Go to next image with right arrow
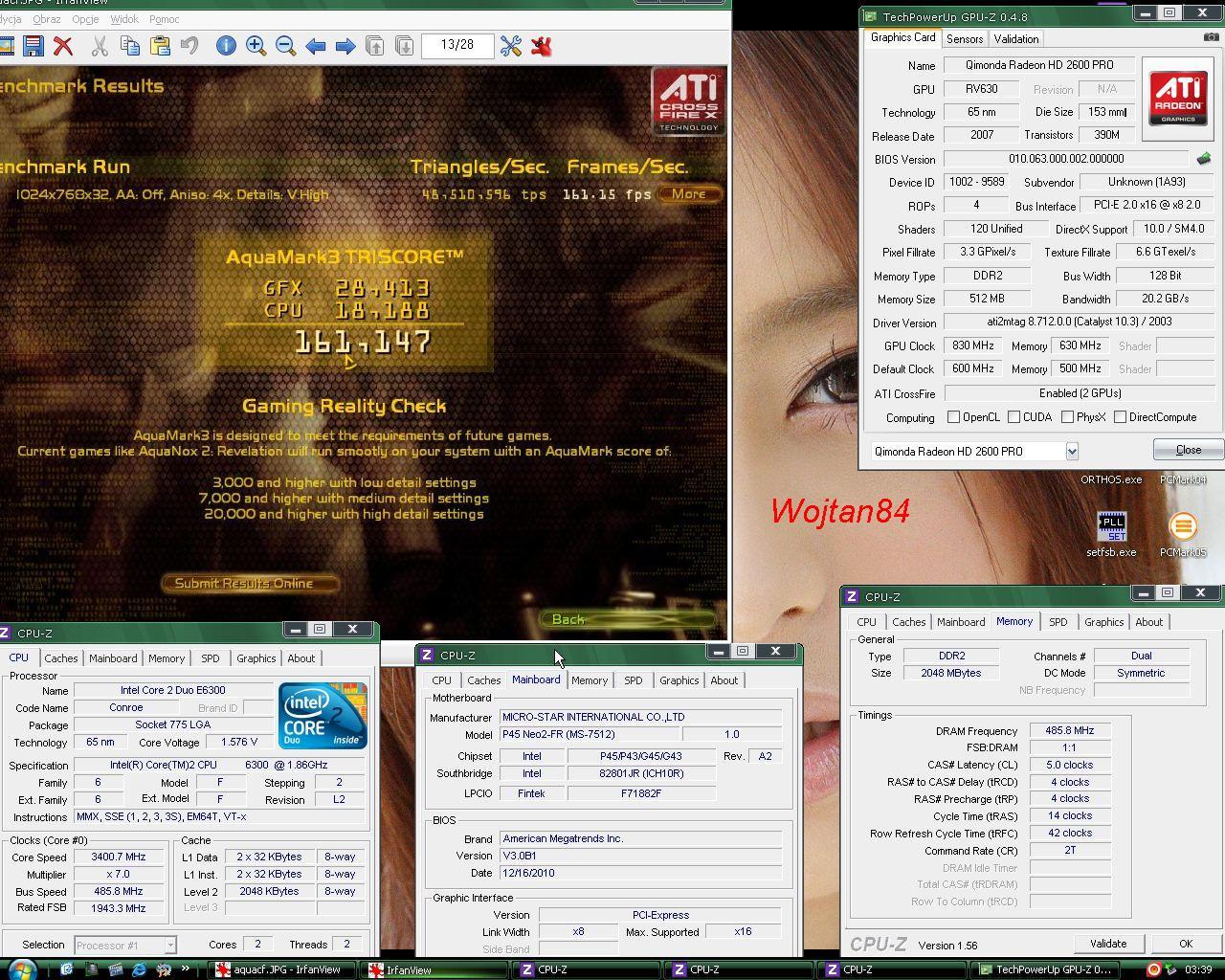Image resolution: width=1225 pixels, height=980 pixels. tap(345, 46)
